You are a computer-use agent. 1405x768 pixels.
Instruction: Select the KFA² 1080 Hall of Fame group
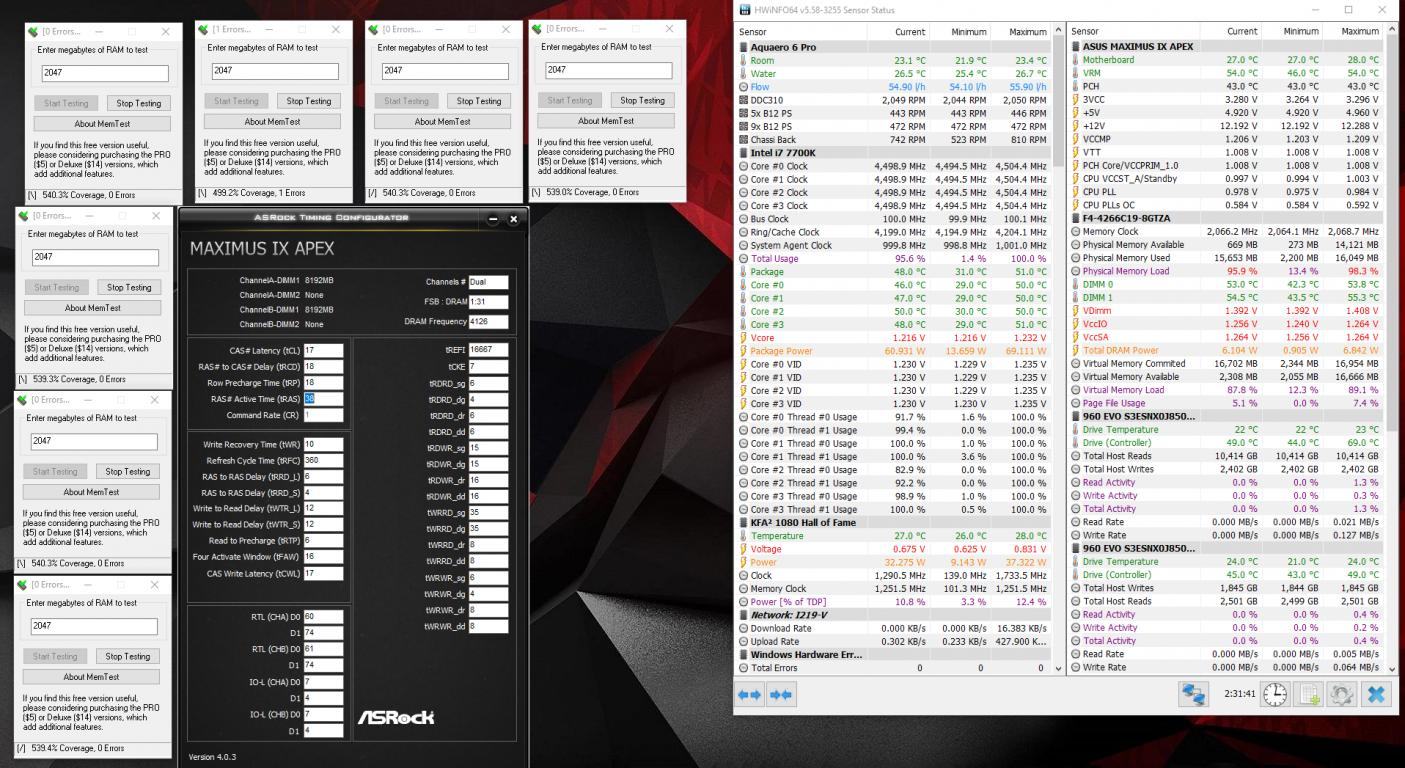pos(894,522)
